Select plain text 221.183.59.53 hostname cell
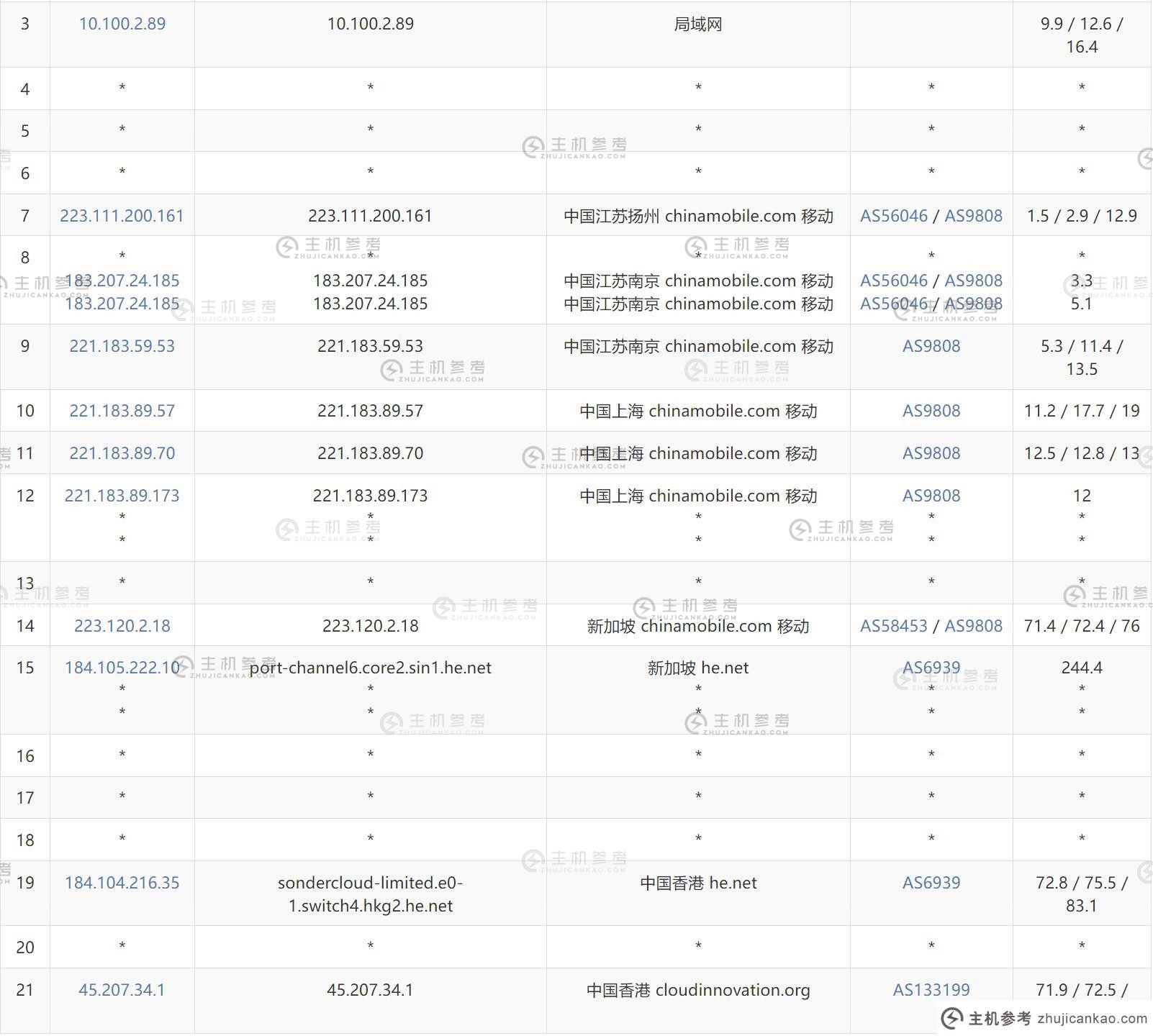1153x1036 pixels. click(x=370, y=346)
